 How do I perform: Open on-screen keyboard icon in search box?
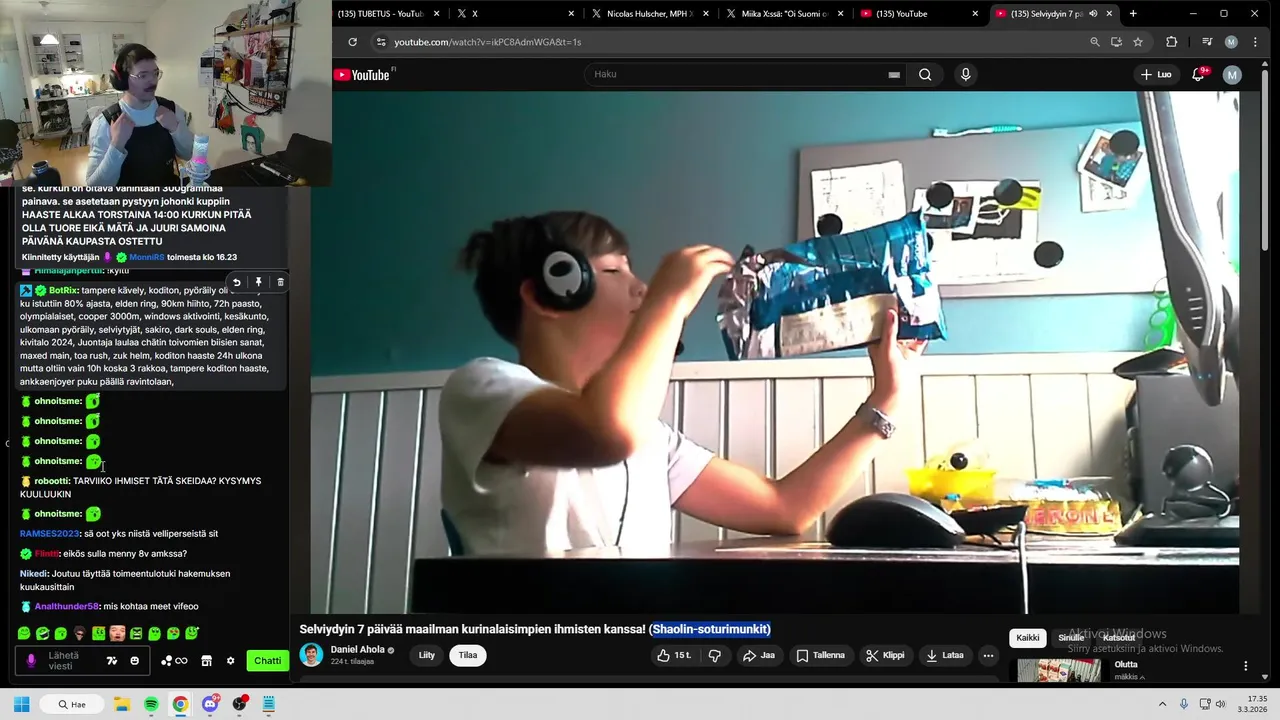[894, 75]
